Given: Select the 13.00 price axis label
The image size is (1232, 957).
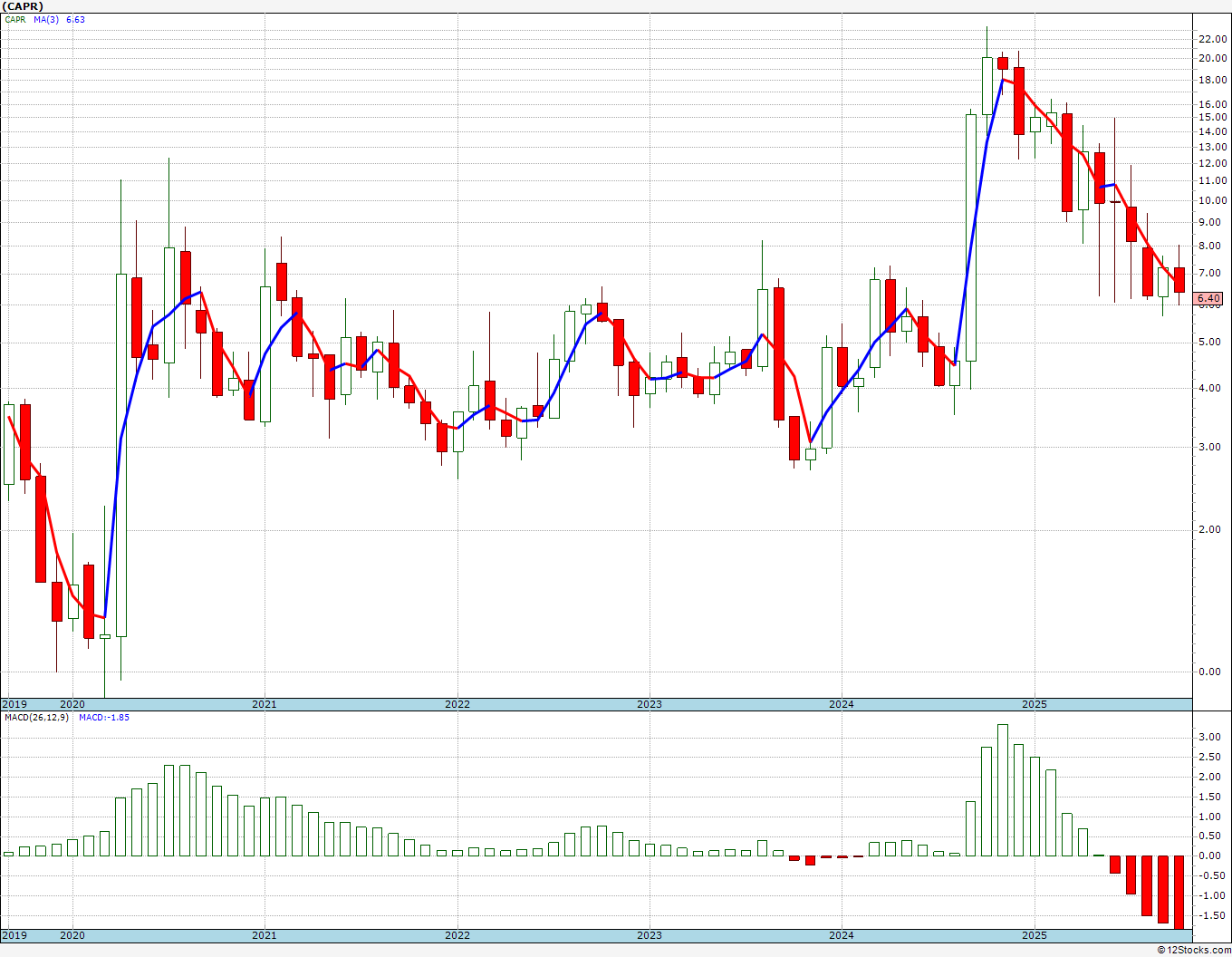Looking at the screenshot, I should coord(1212,147).
